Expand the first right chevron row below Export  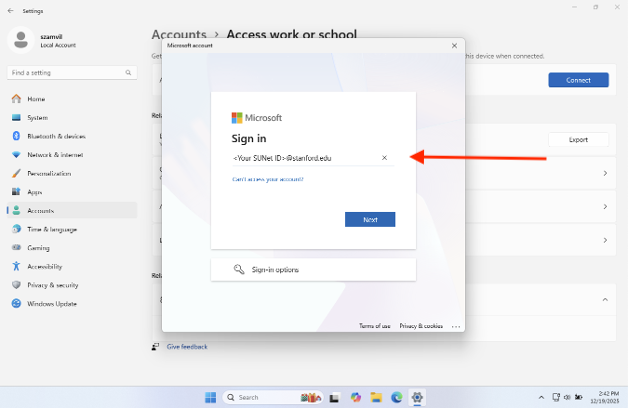click(604, 173)
